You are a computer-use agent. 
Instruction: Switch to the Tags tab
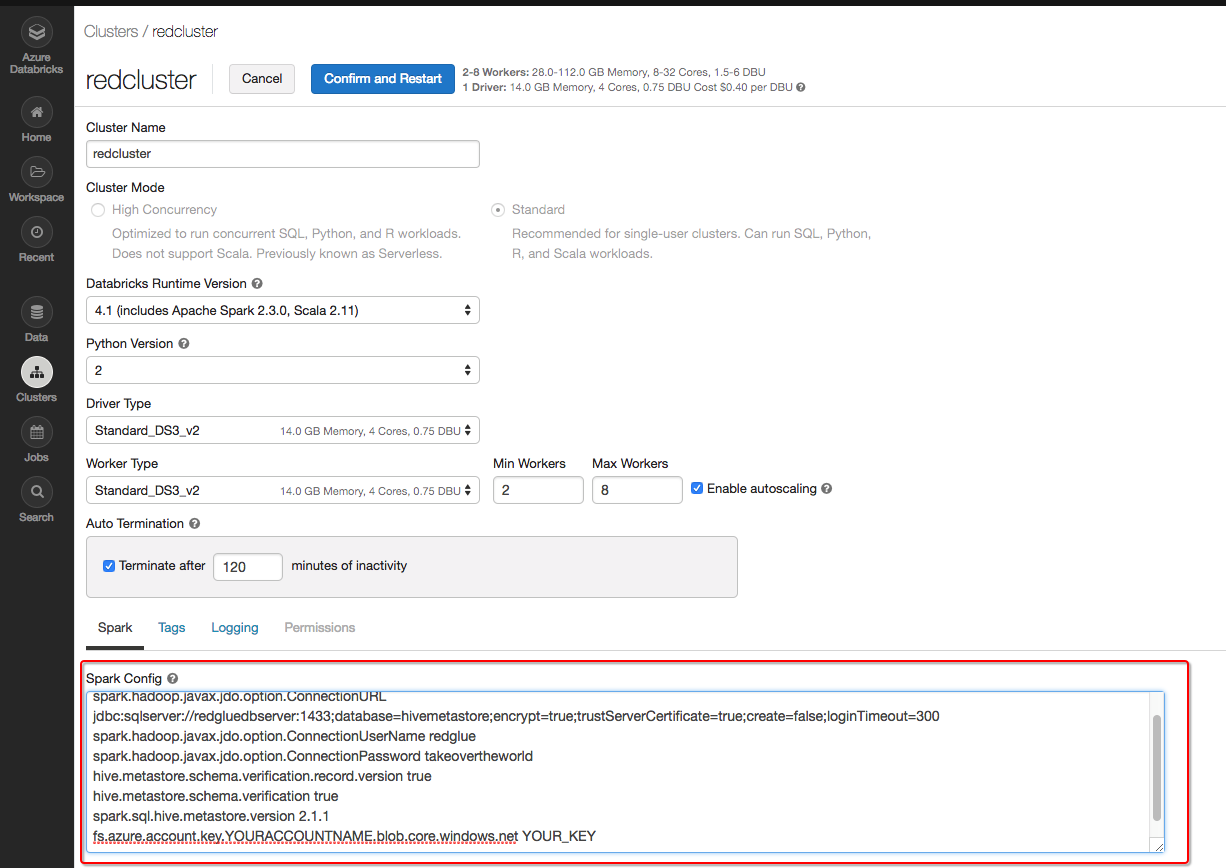[172, 628]
